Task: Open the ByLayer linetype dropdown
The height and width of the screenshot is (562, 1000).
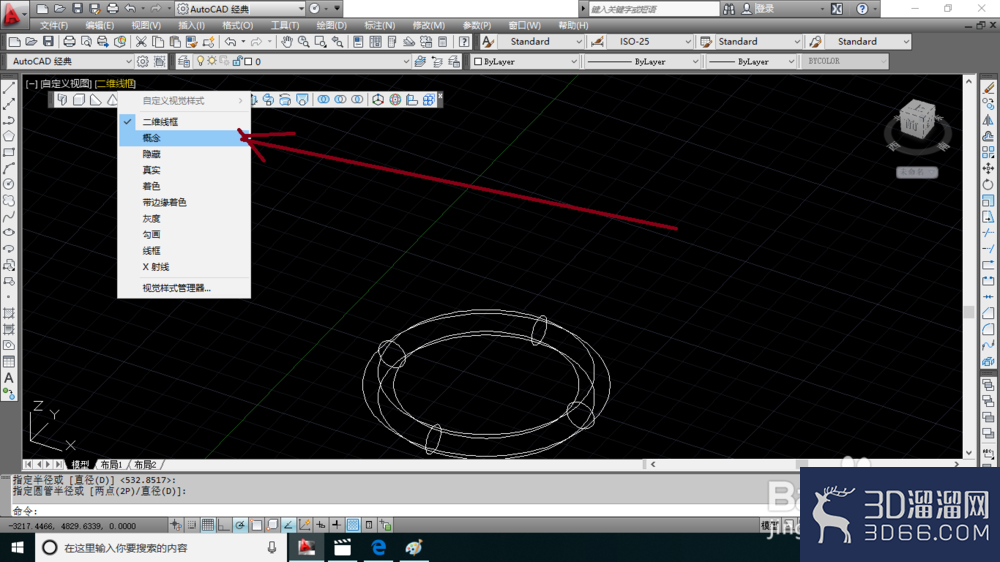Action: click(642, 62)
